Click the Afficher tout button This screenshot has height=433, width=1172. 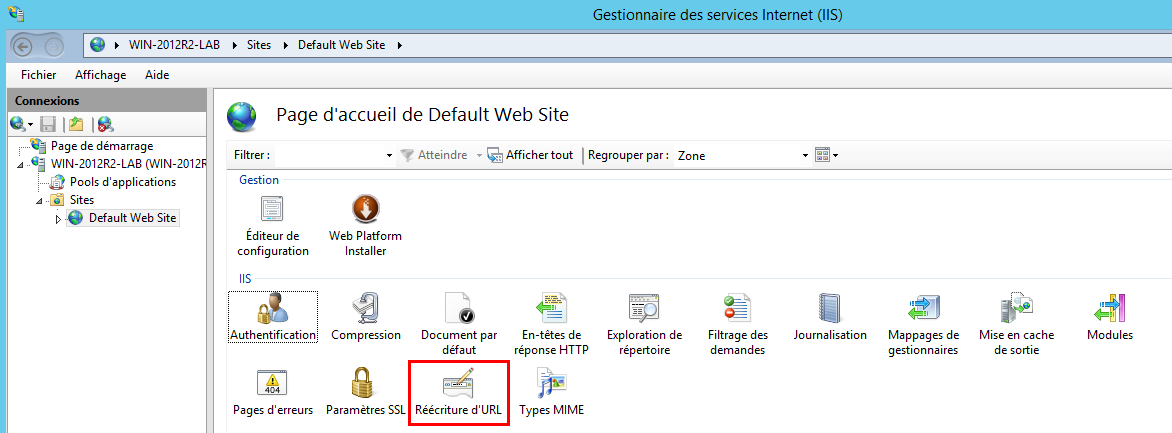tap(531, 156)
